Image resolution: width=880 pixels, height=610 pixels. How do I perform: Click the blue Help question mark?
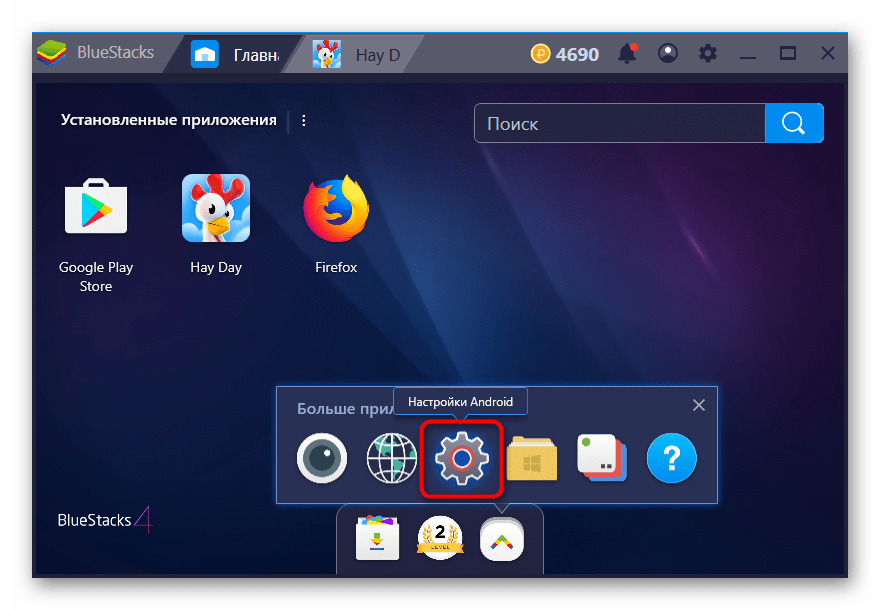tap(671, 459)
